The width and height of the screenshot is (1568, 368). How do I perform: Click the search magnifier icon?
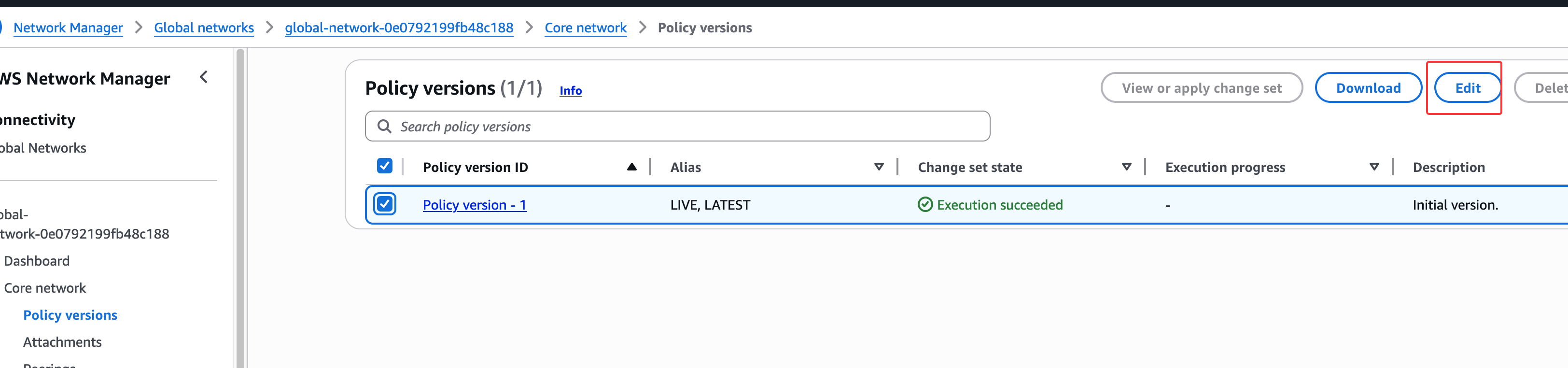[x=384, y=126]
